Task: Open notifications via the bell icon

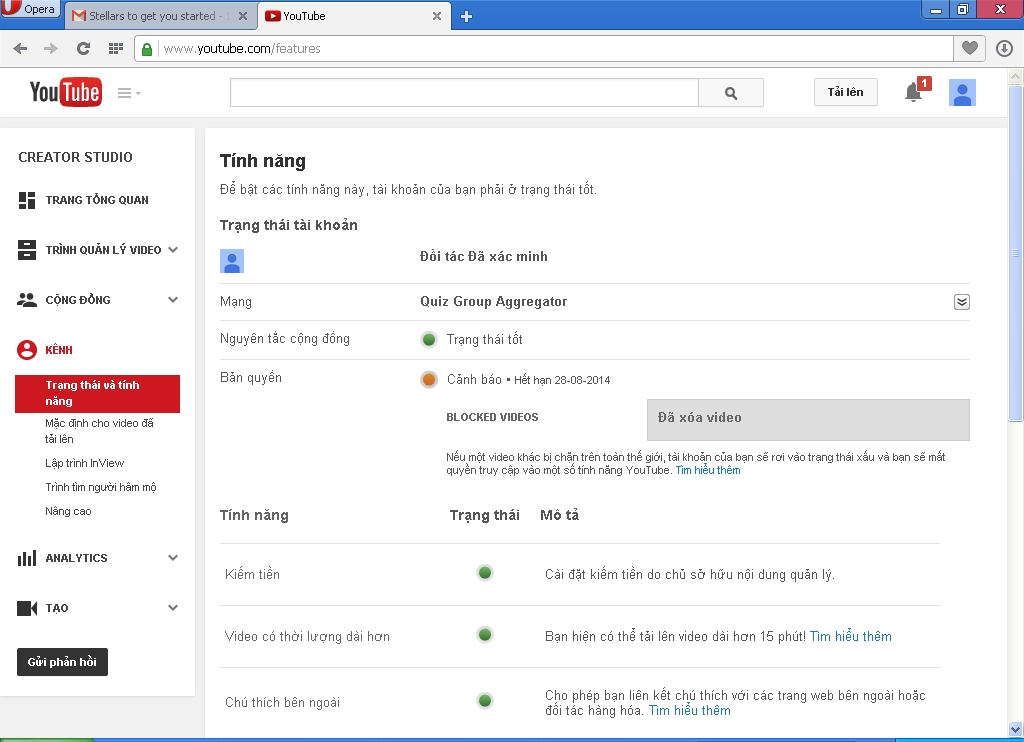Action: 914,93
